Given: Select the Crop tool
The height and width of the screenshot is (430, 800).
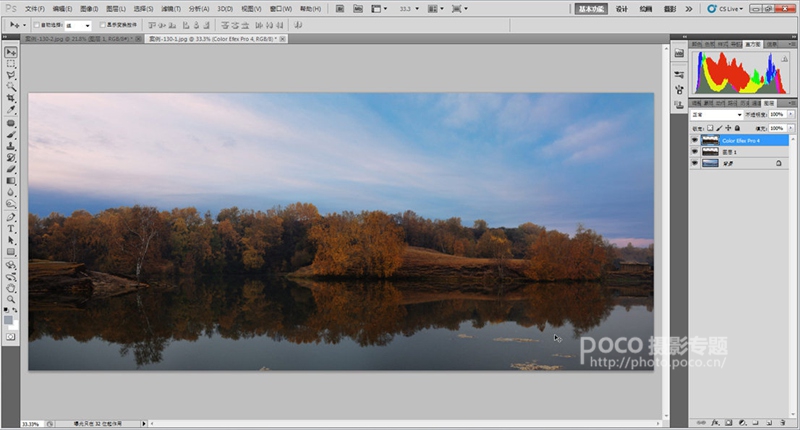Looking at the screenshot, I should [11, 98].
